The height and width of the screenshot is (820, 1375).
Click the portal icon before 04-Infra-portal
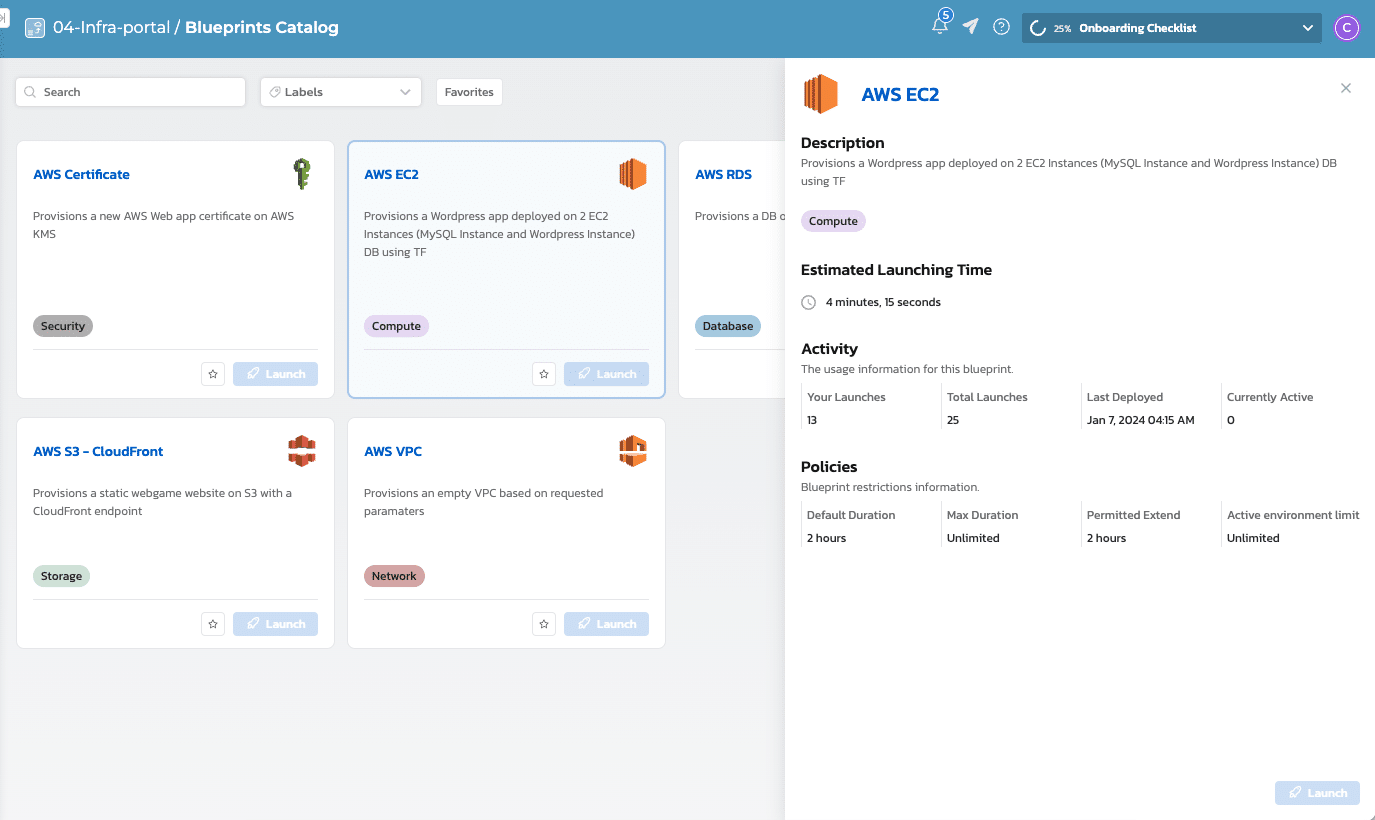tap(35, 27)
